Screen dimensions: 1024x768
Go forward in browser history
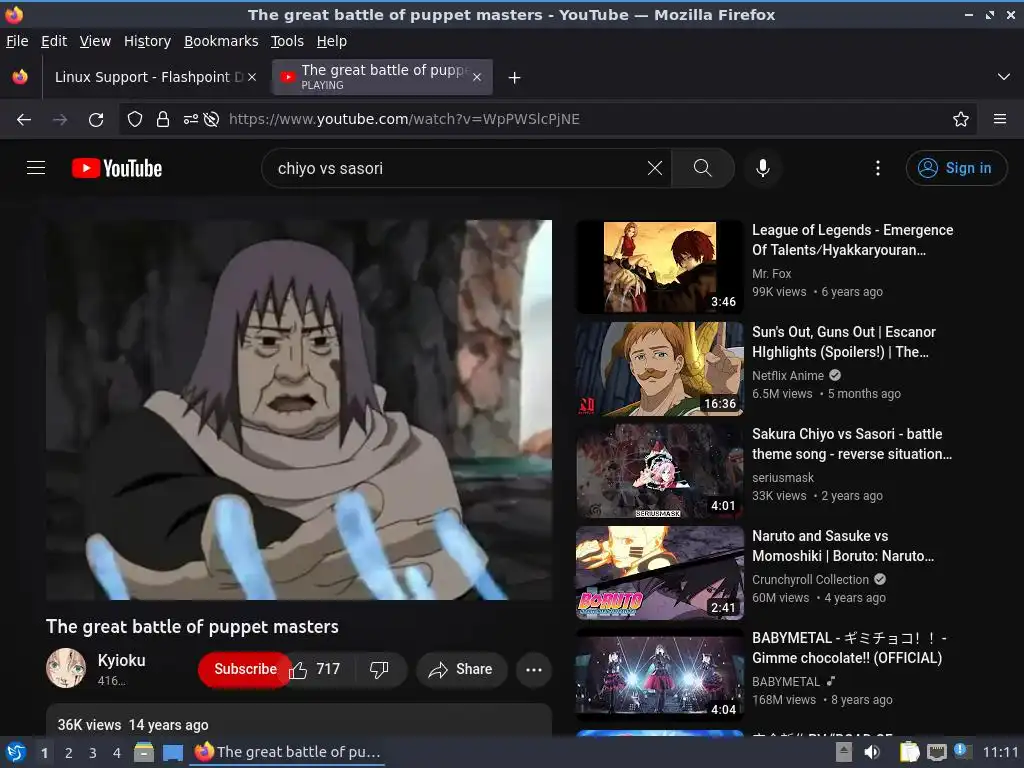[x=60, y=119]
